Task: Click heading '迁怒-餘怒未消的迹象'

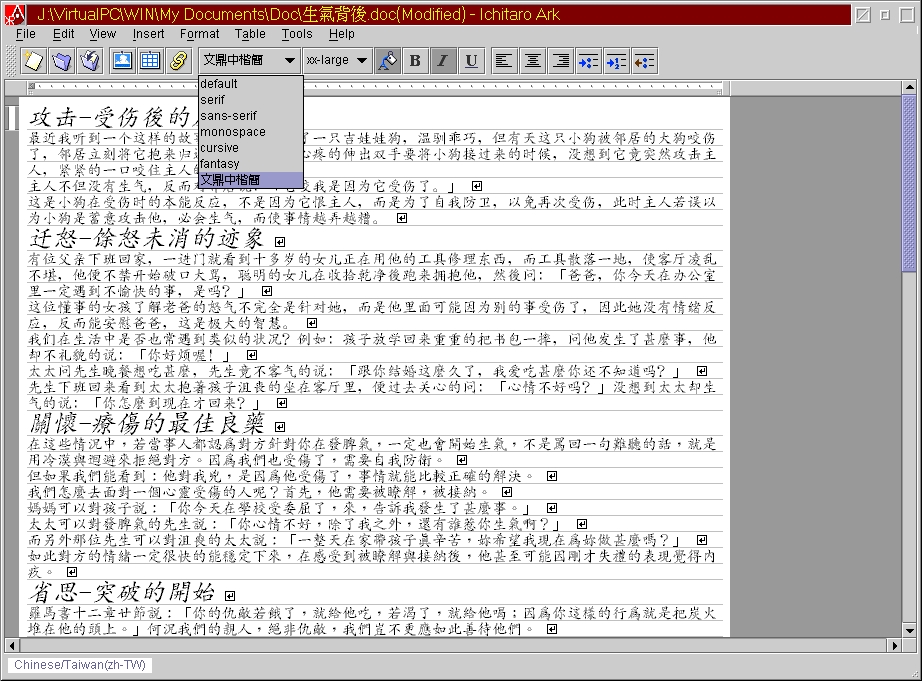Action: [147, 239]
